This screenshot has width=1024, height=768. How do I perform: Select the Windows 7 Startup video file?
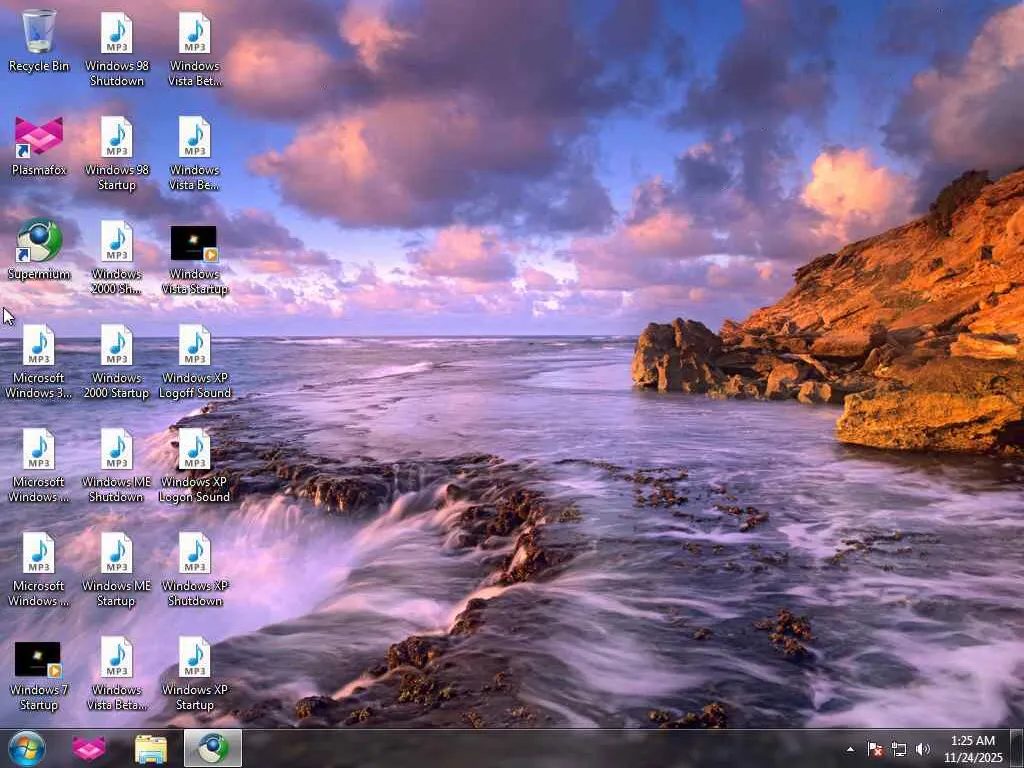[39, 676]
